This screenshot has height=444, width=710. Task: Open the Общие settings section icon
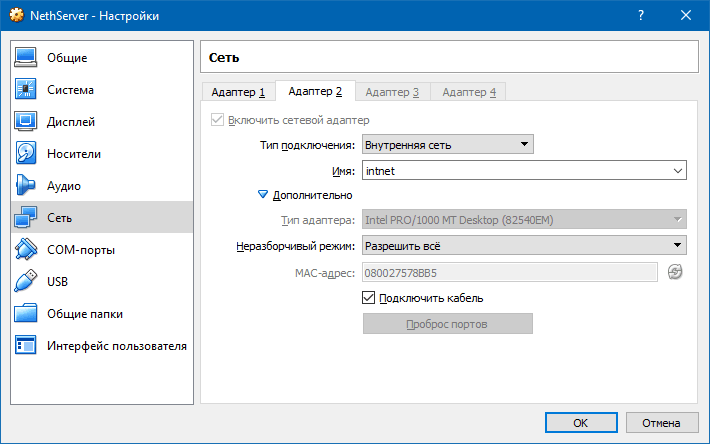26,58
